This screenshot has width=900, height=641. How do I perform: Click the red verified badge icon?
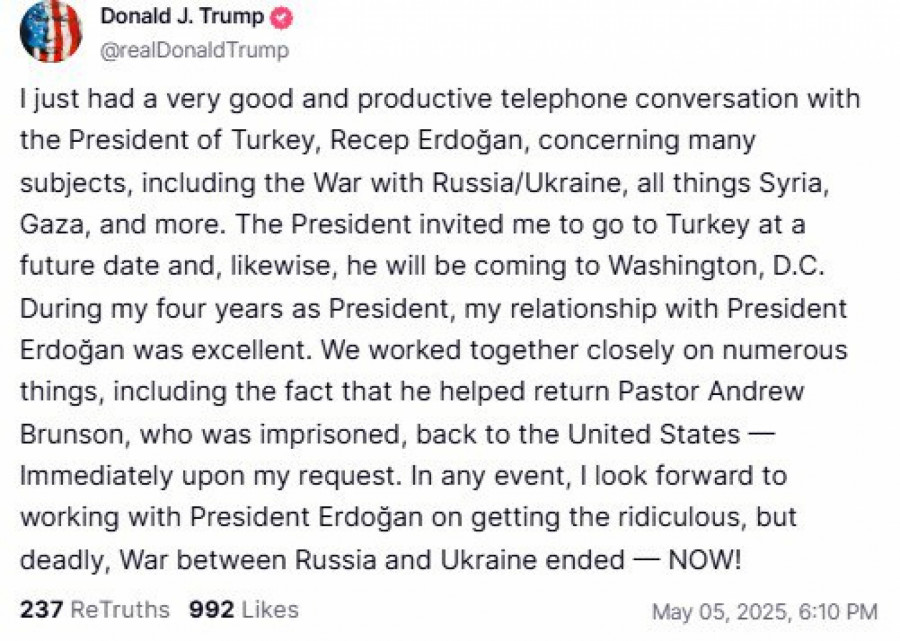point(281,18)
